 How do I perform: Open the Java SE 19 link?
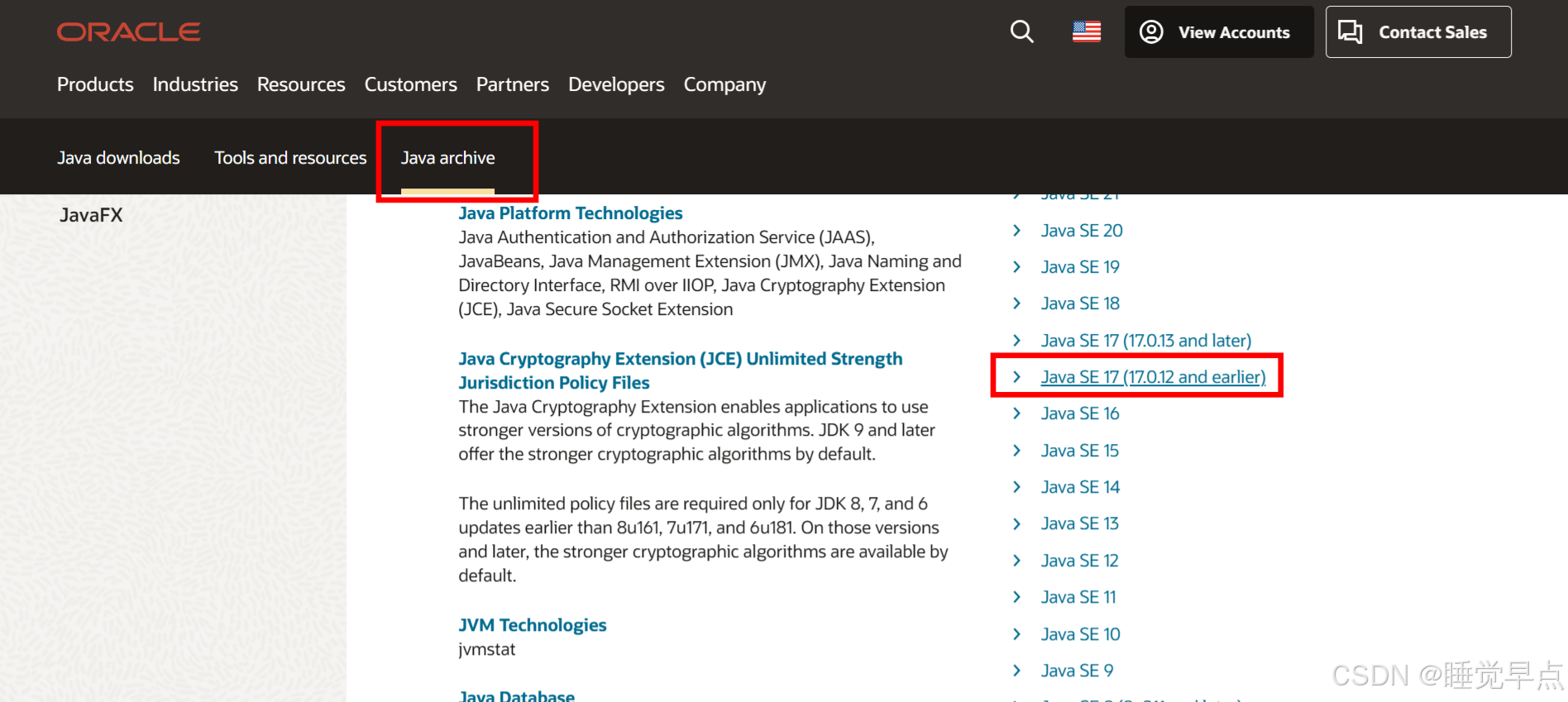tap(1080, 267)
